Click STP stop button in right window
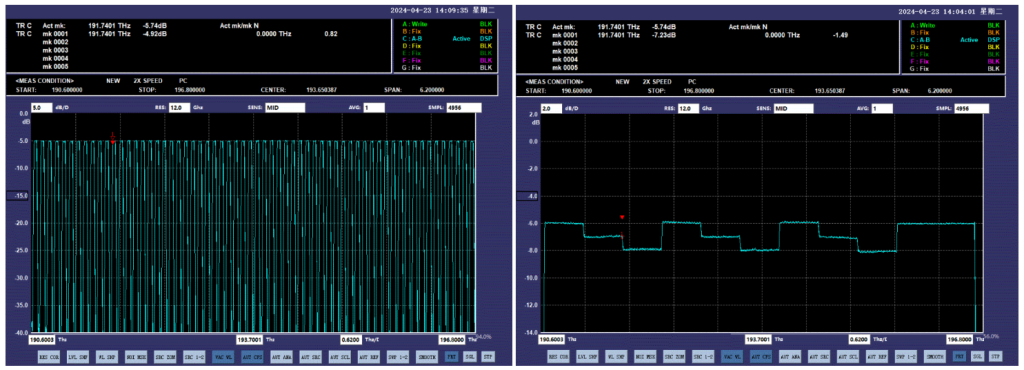 click(995, 357)
